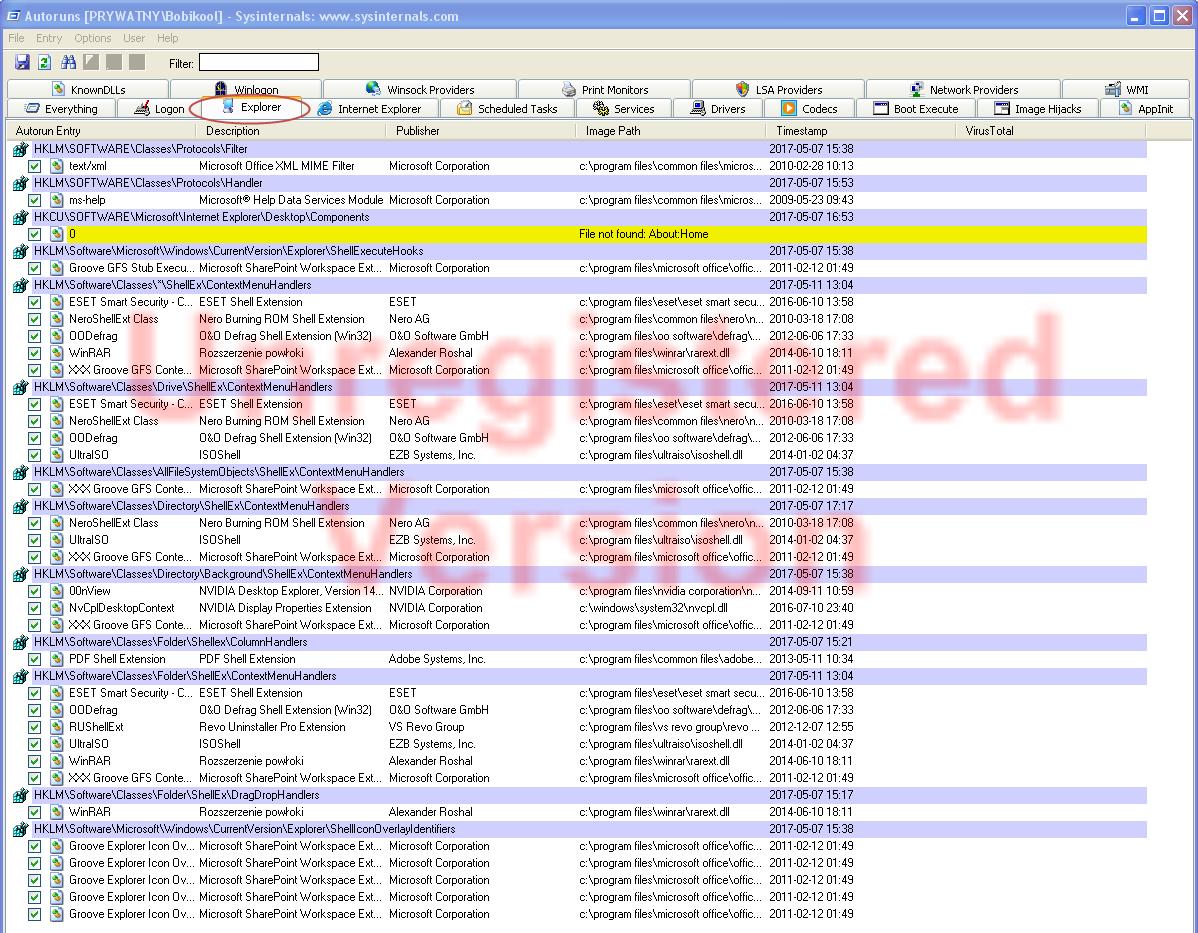This screenshot has height=933, width=1198.
Task: Click the Find binoculars toolbar icon
Action: point(69,63)
